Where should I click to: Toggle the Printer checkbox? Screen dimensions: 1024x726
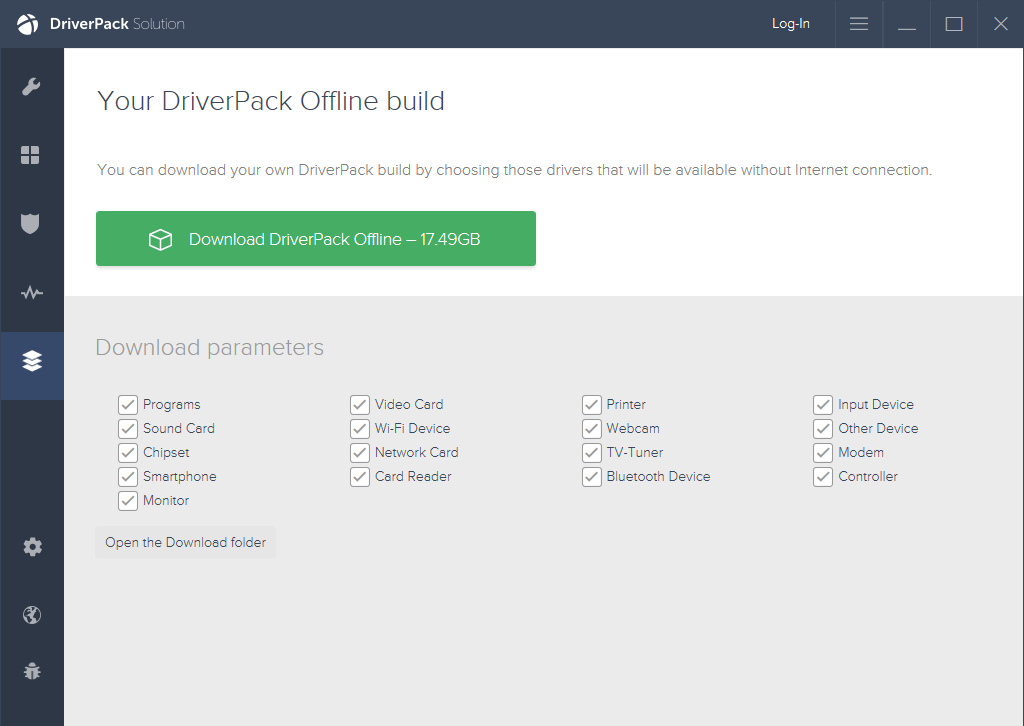point(592,405)
